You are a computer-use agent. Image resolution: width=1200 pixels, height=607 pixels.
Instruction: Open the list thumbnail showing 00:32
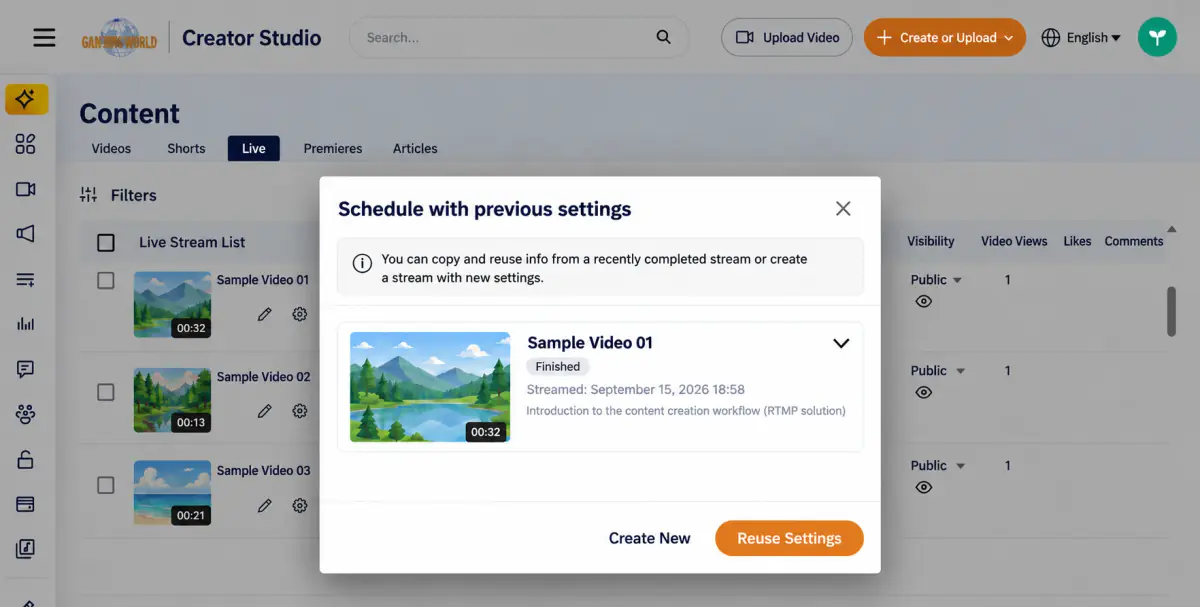tap(172, 305)
